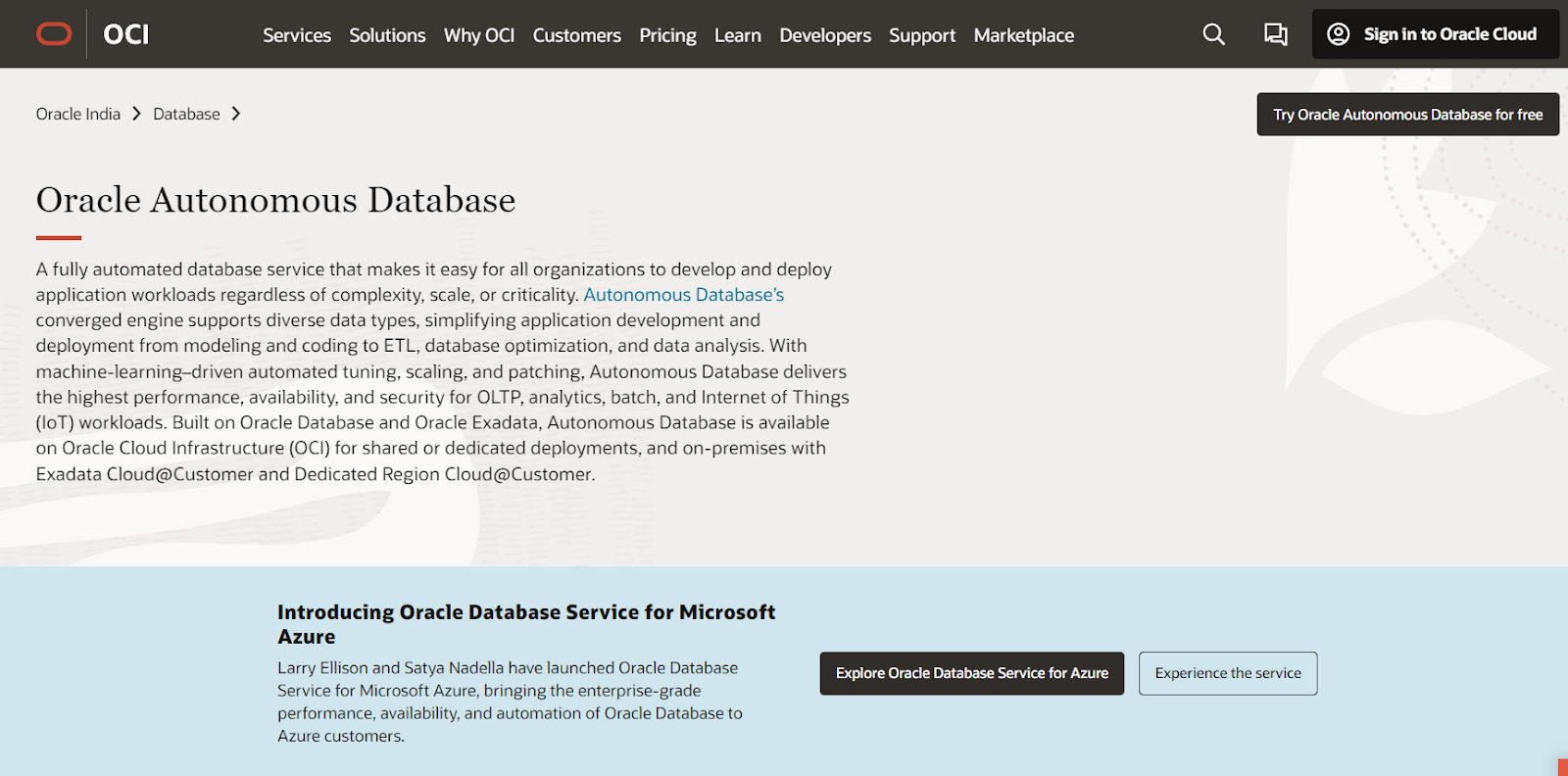Select the Introducing Oracle Database Service for Microsoft Azure heading
The image size is (1568, 776).
click(x=526, y=624)
